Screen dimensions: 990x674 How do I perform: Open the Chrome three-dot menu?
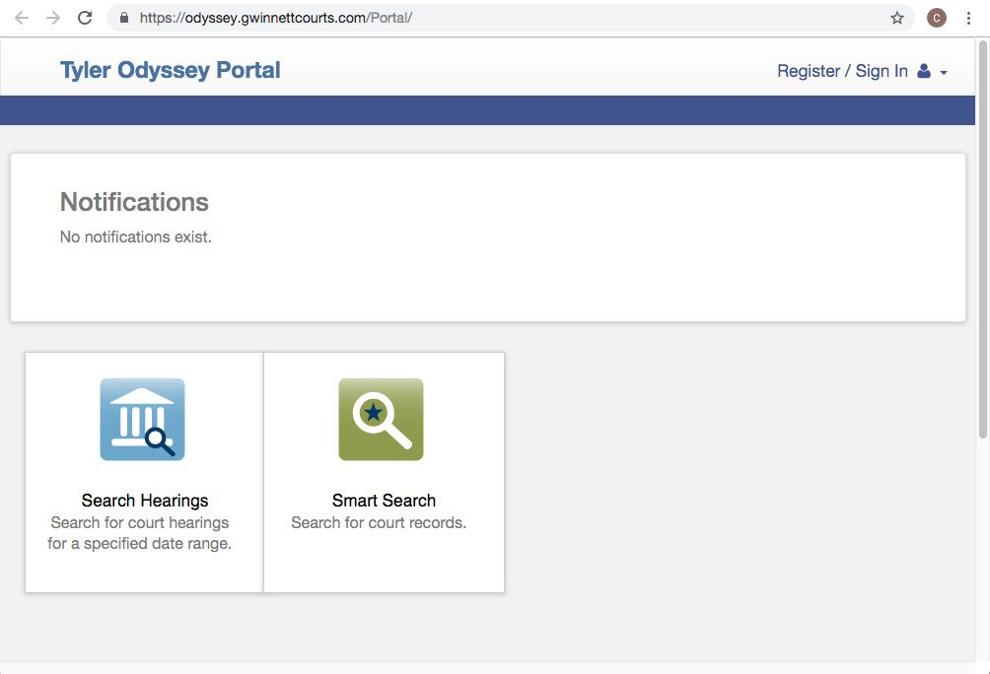click(969, 18)
